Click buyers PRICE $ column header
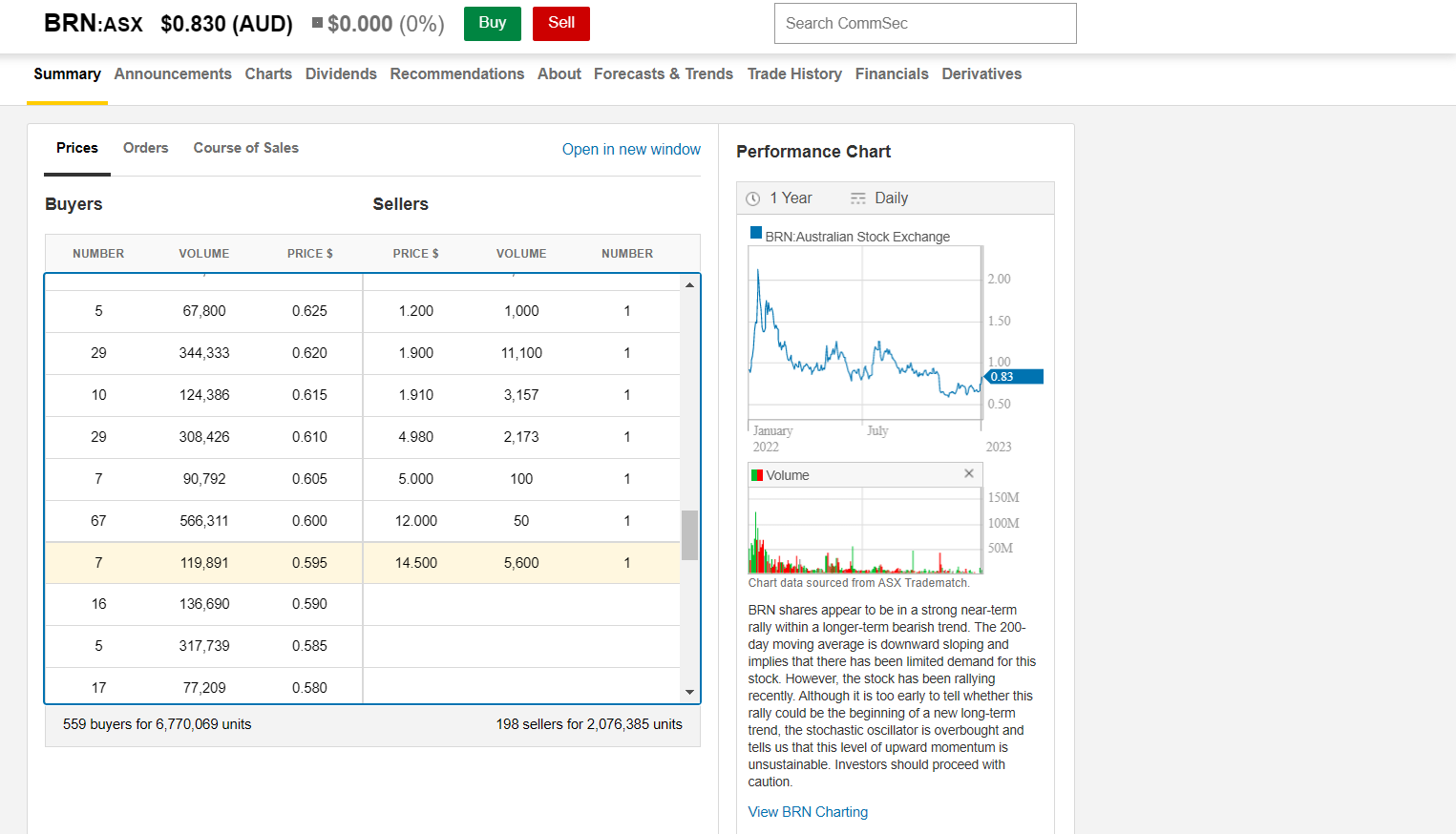Image resolution: width=1456 pixels, height=834 pixels. click(x=310, y=254)
